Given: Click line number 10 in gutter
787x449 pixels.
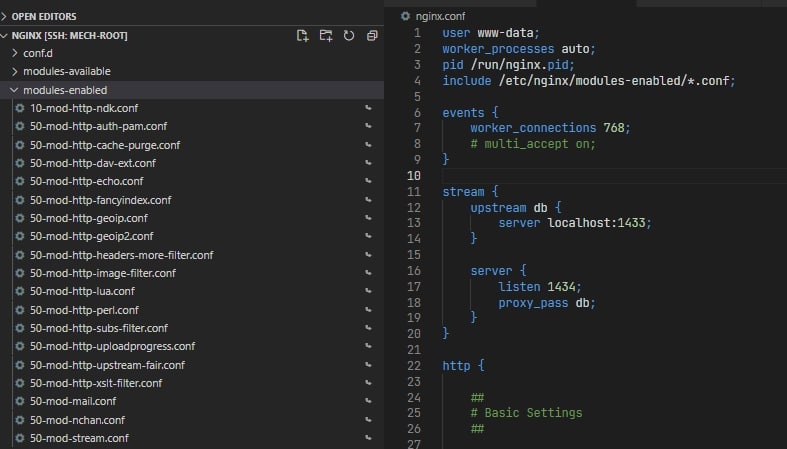Looking at the screenshot, I should [x=414, y=176].
